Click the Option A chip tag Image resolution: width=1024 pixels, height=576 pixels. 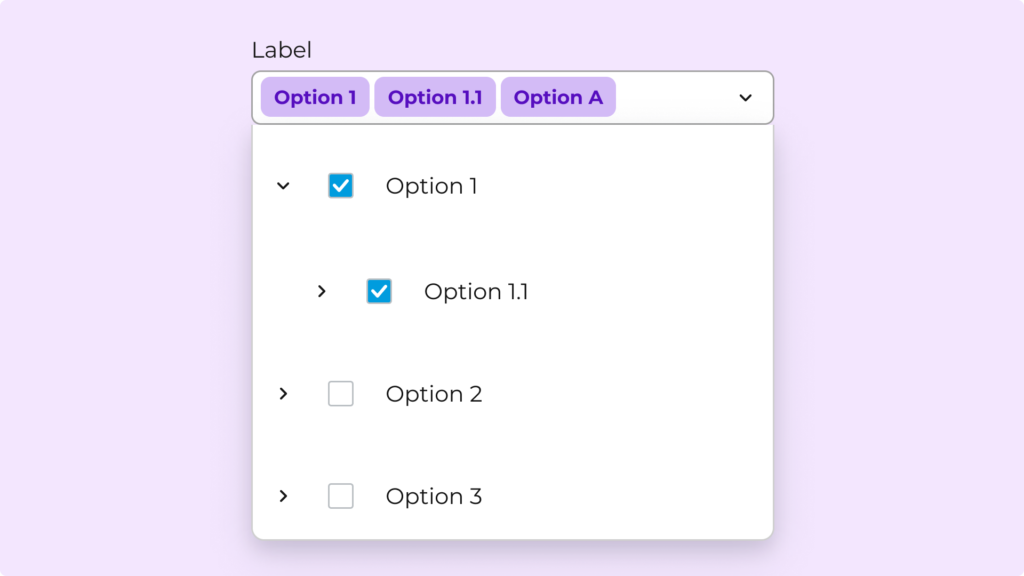click(x=558, y=98)
